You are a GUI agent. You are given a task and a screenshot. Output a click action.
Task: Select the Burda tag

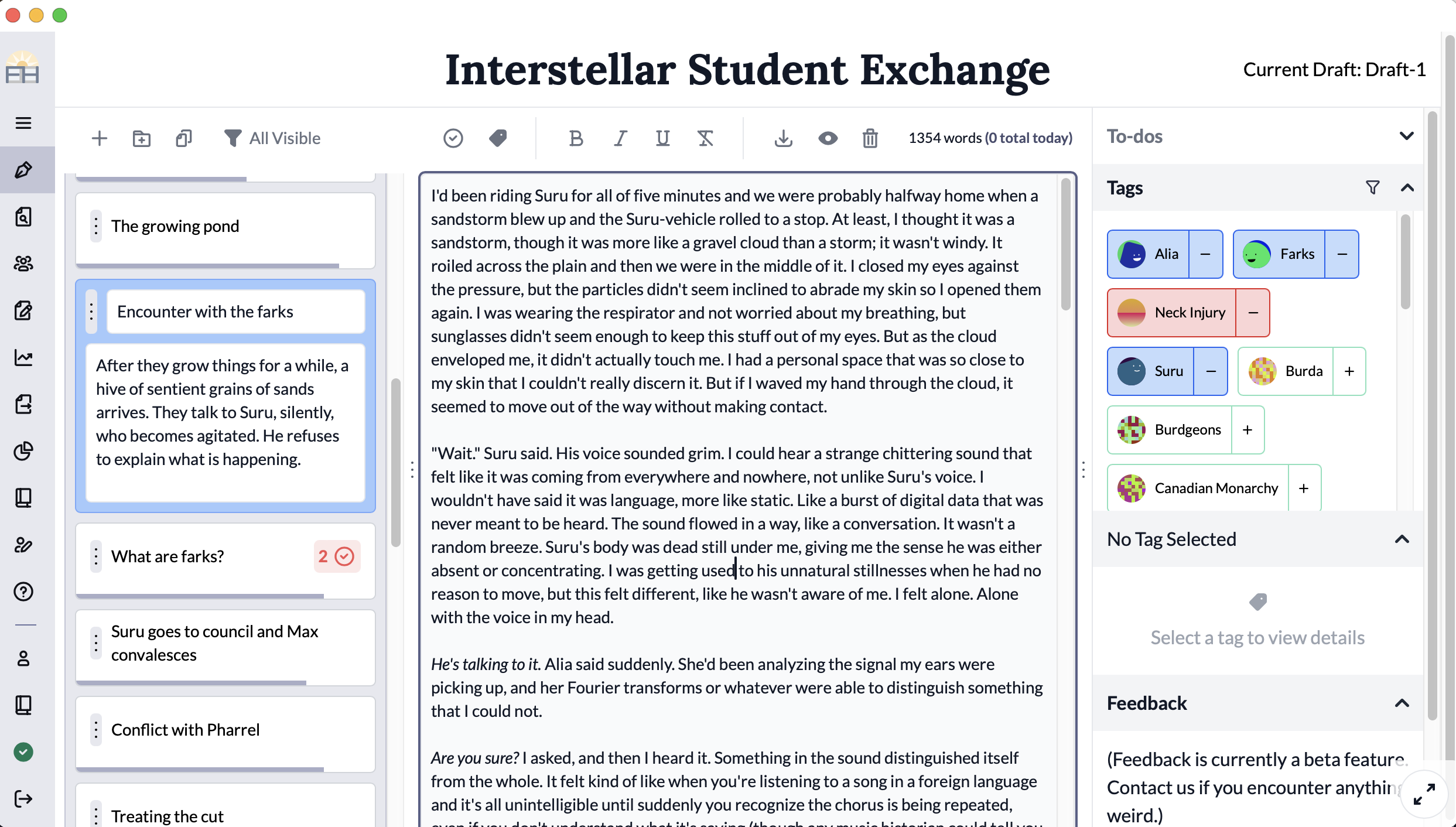(1286, 371)
